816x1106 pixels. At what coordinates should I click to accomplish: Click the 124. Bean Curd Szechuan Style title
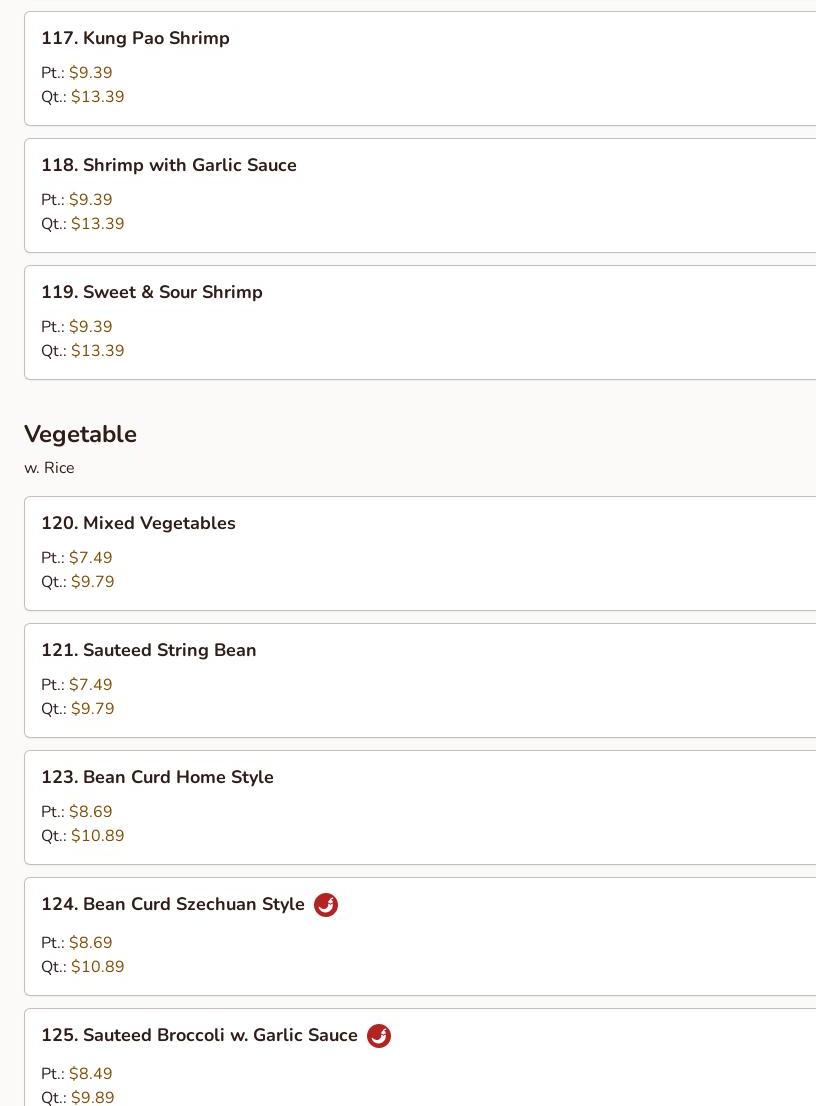(173, 904)
